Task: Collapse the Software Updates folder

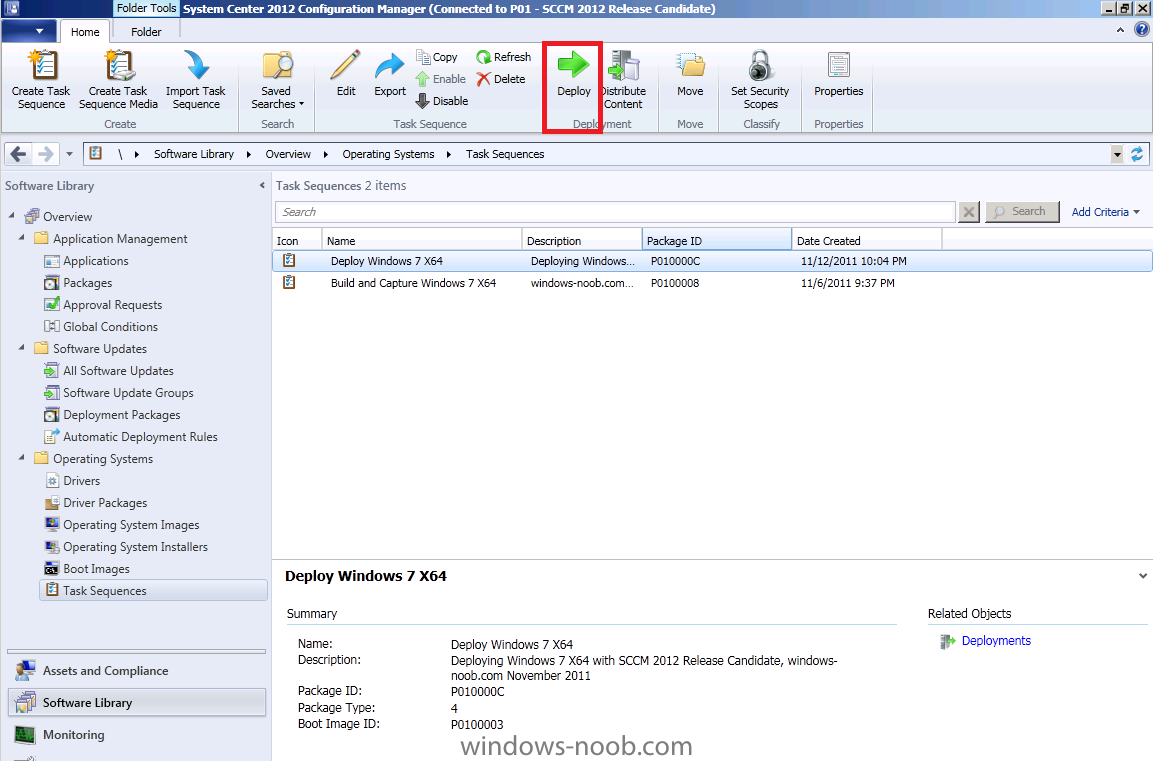Action: pos(21,347)
